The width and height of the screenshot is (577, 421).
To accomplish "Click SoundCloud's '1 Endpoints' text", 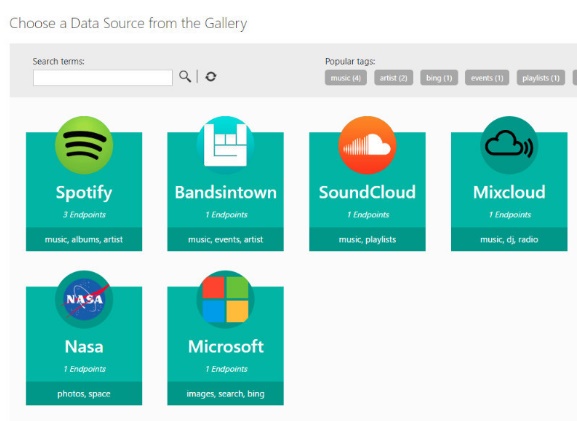I will pyautogui.click(x=368, y=215).
